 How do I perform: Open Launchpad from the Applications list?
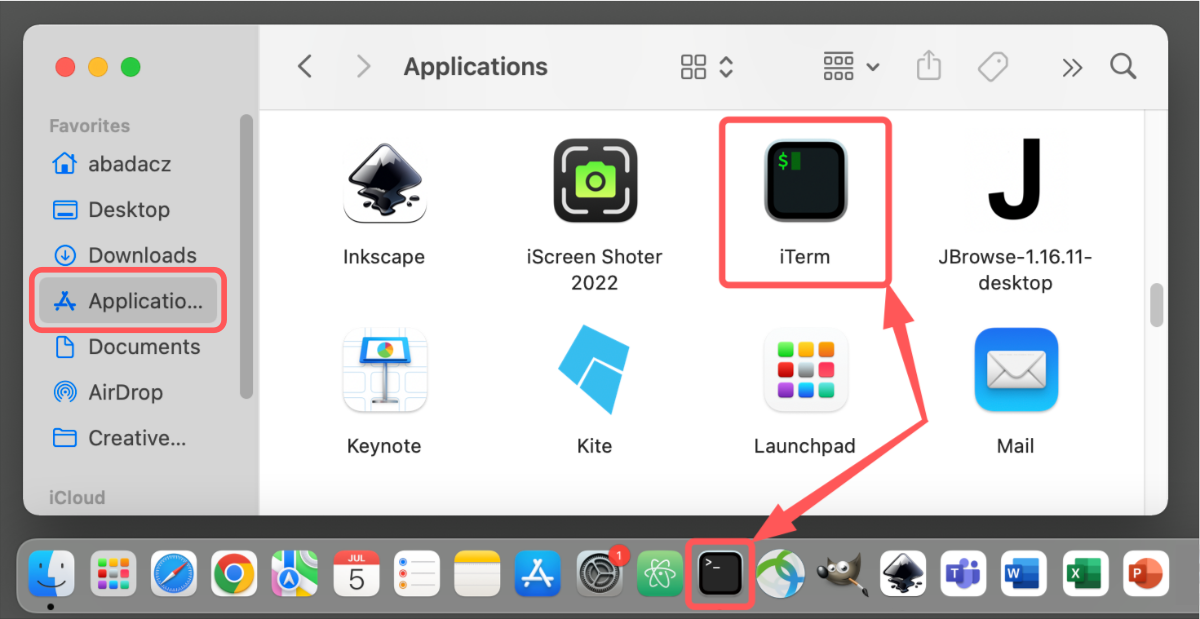point(805,370)
